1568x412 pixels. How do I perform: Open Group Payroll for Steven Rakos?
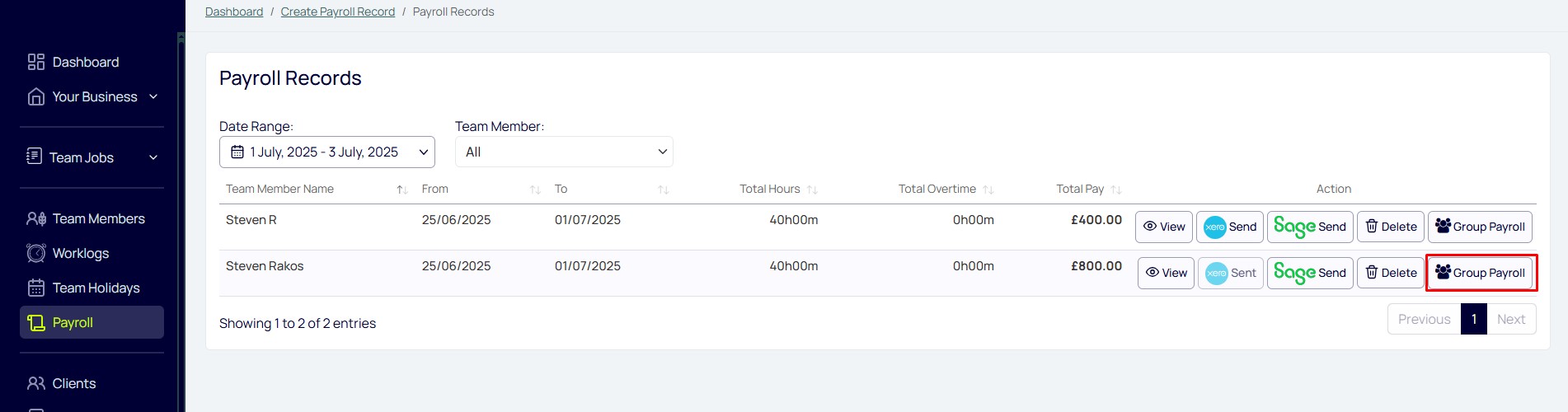click(1480, 273)
